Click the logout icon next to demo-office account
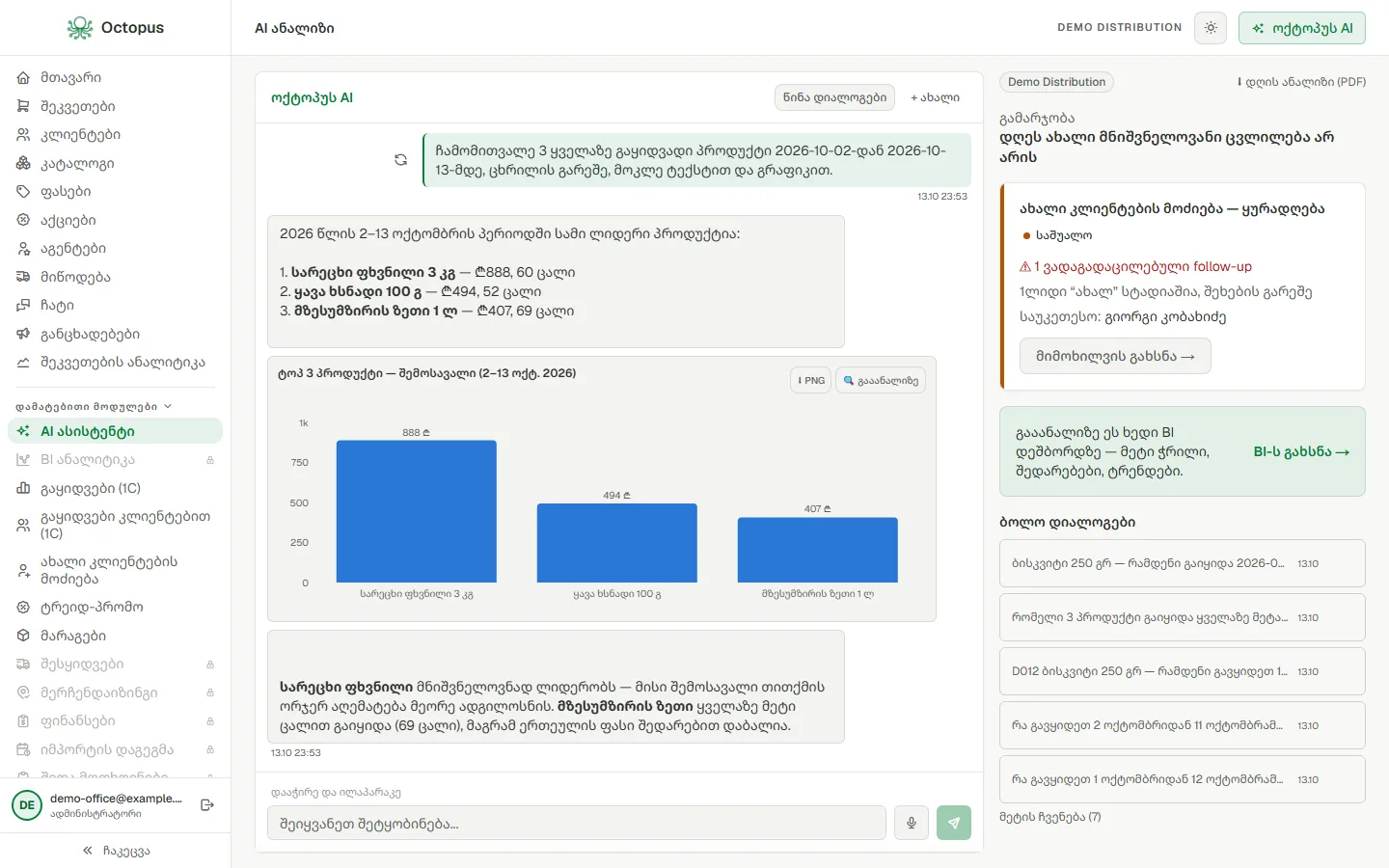 coord(207,805)
